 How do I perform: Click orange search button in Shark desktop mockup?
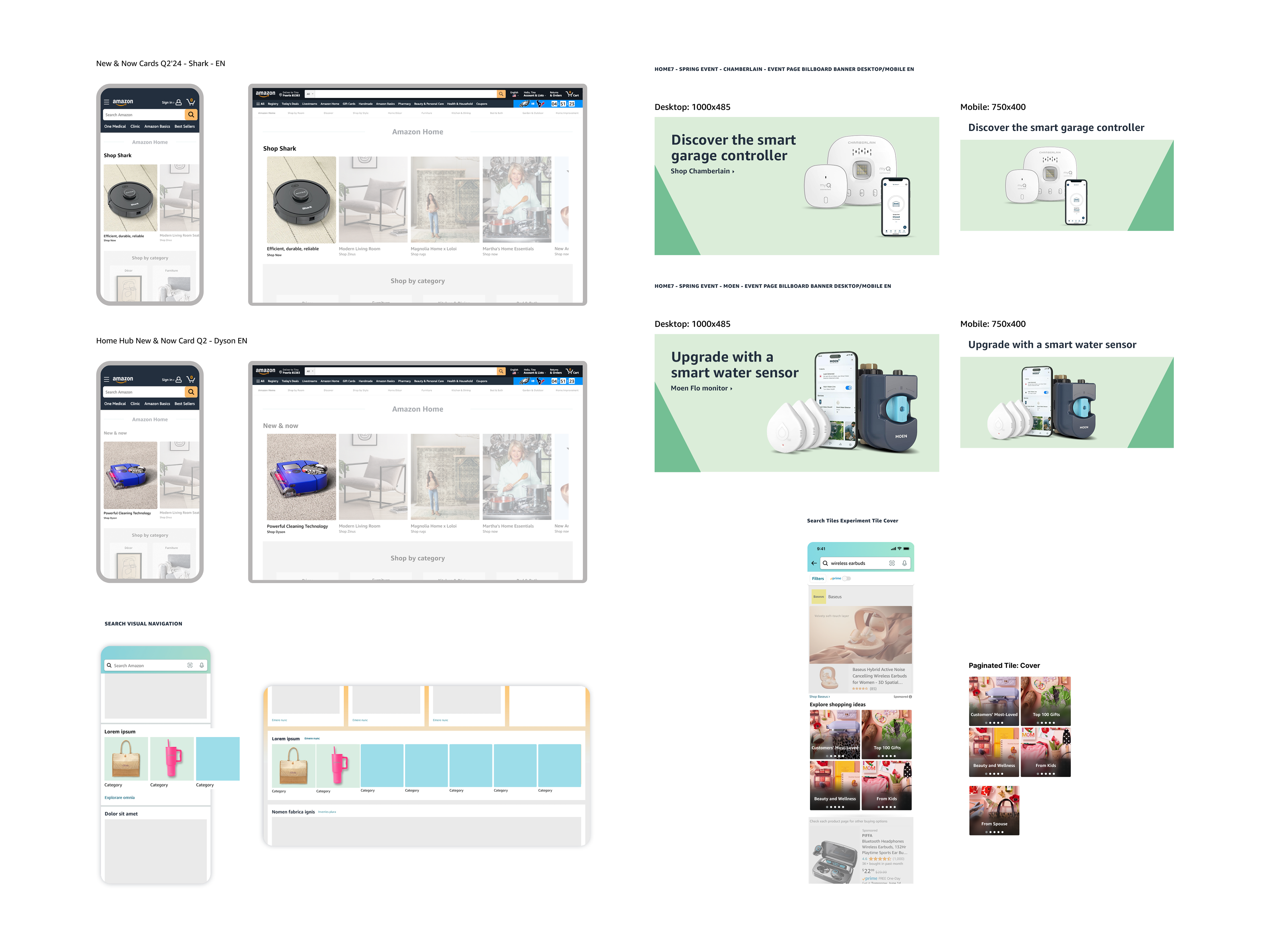coord(501,94)
